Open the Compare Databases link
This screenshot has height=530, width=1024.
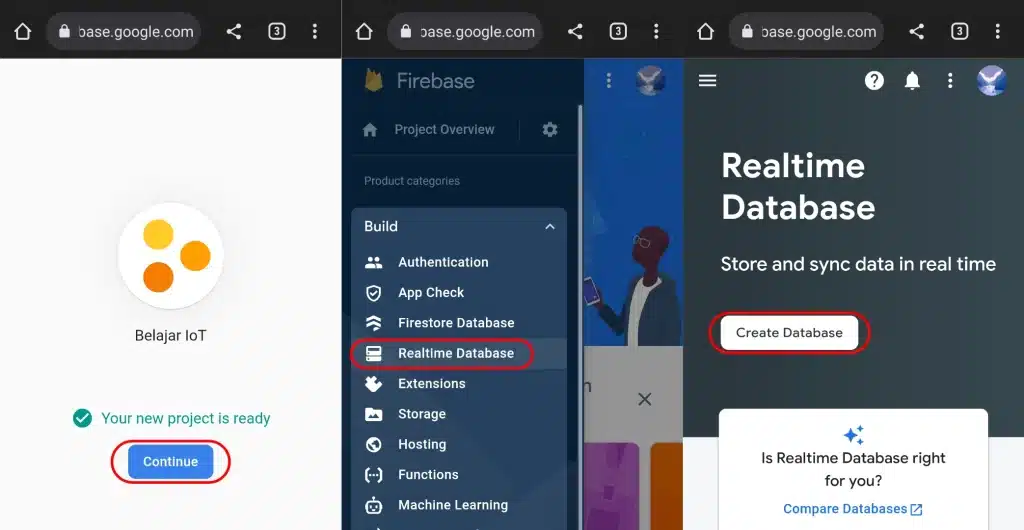click(x=852, y=509)
